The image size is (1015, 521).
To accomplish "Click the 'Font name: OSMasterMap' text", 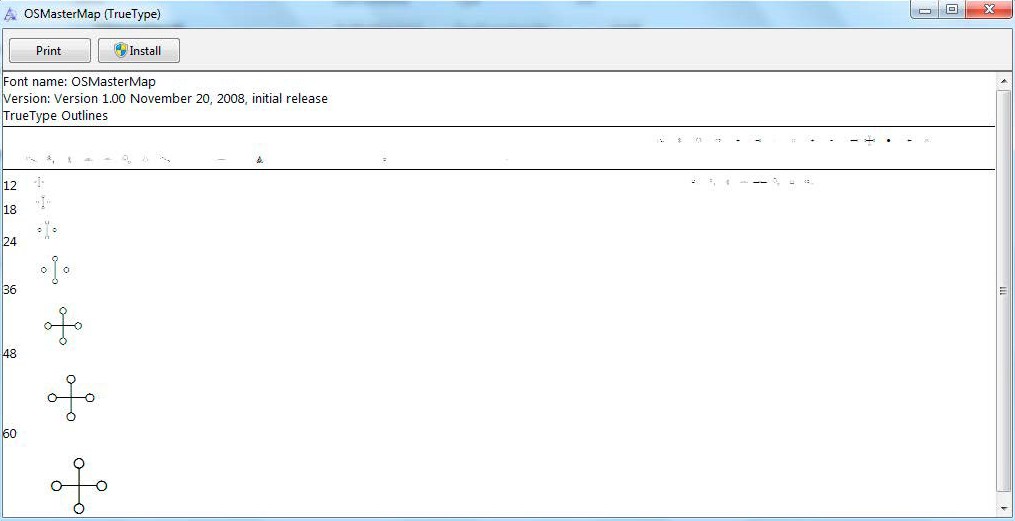I will pos(80,82).
